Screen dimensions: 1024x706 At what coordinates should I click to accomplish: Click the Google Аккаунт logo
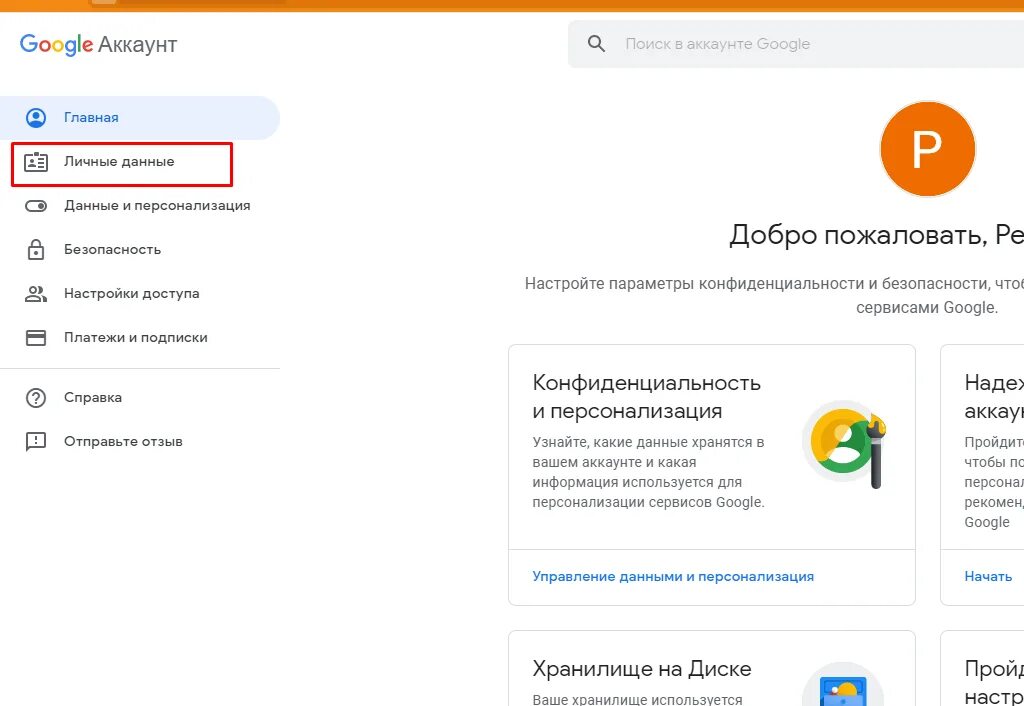pos(99,44)
